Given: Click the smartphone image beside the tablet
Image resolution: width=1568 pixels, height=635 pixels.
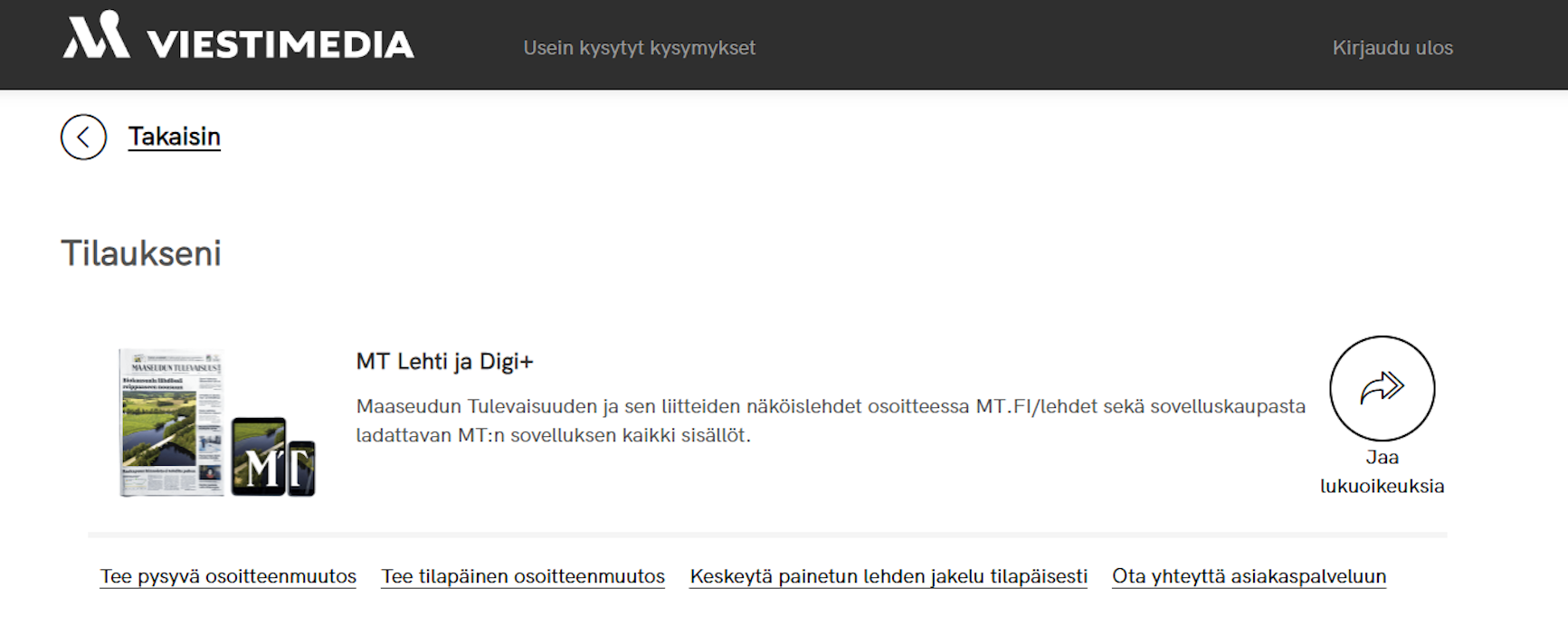Looking at the screenshot, I should click(x=302, y=468).
